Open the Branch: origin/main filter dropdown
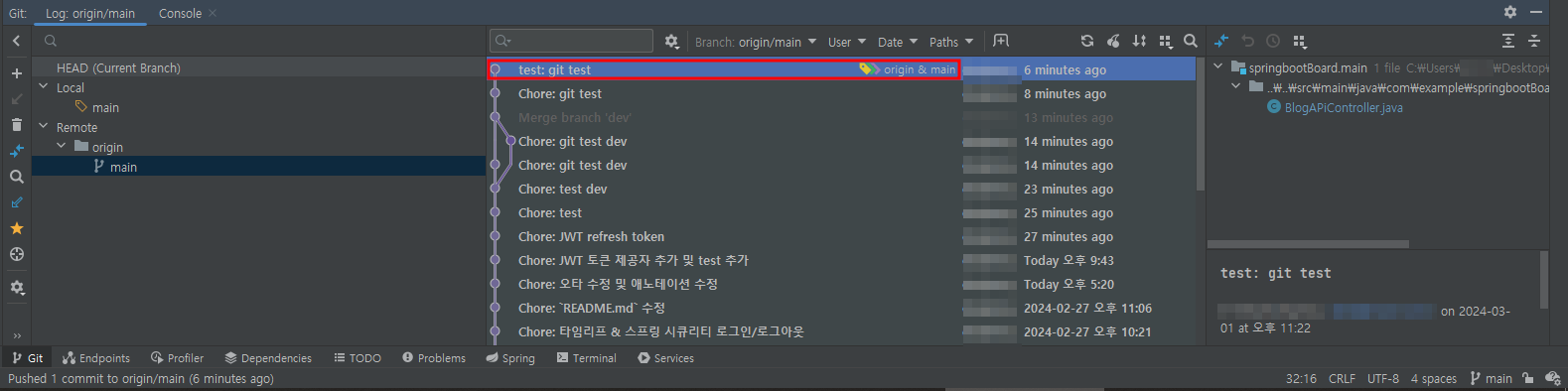This screenshot has width=1568, height=391. 755,42
